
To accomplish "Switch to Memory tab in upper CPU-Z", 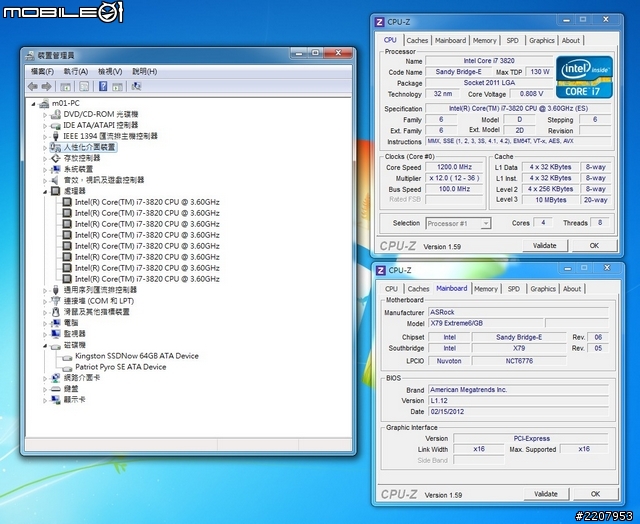I will click(x=484, y=40).
